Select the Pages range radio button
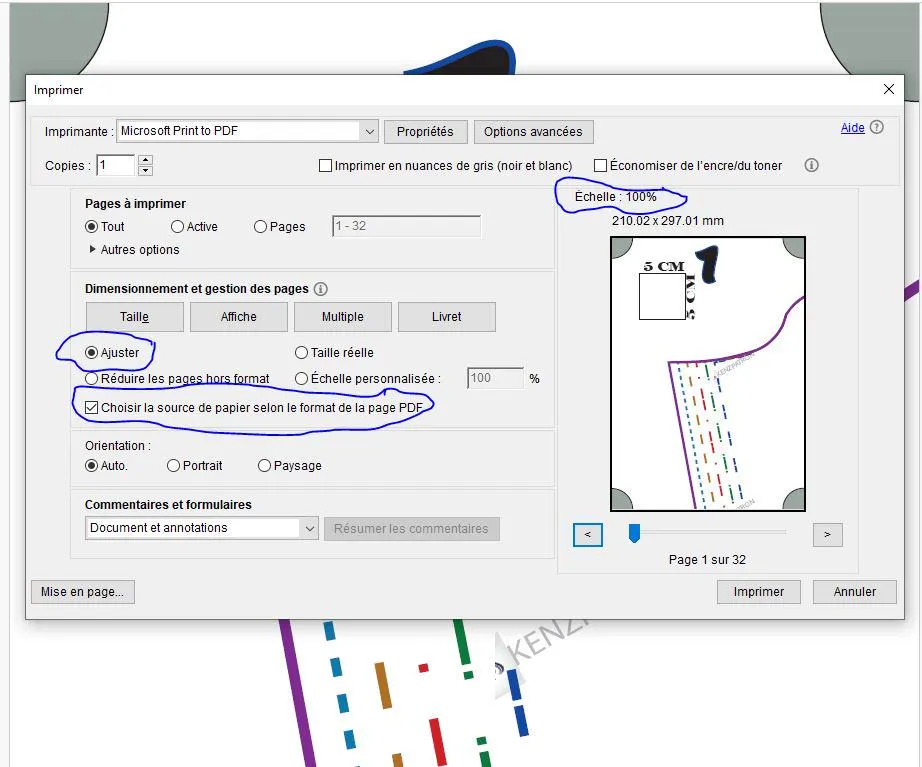 coord(260,226)
